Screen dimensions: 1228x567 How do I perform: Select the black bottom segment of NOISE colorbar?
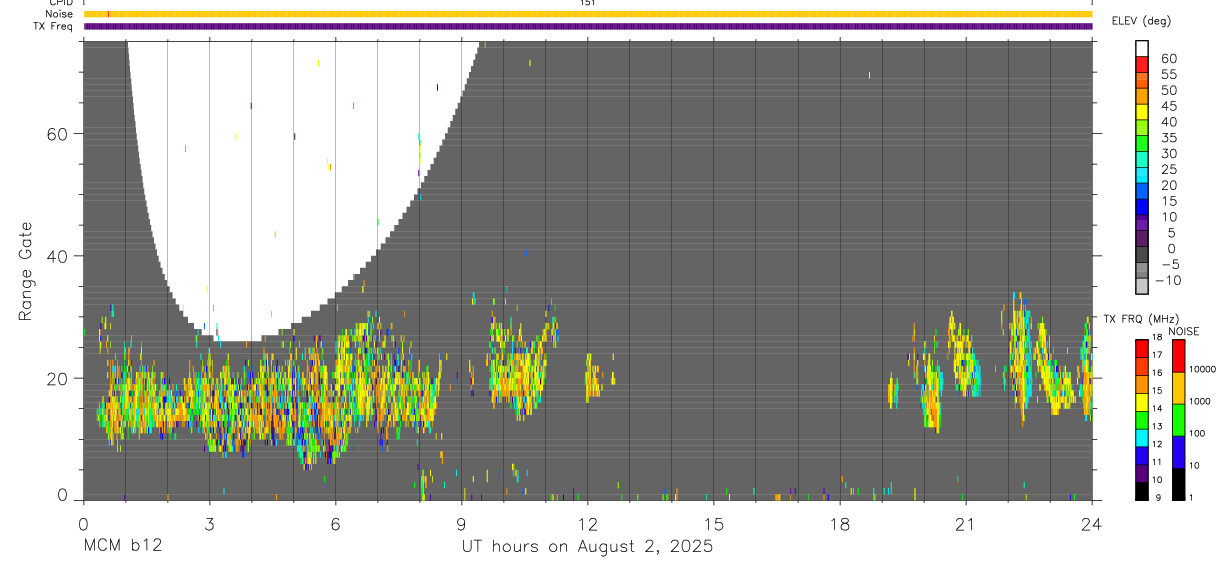pyautogui.click(x=1178, y=484)
